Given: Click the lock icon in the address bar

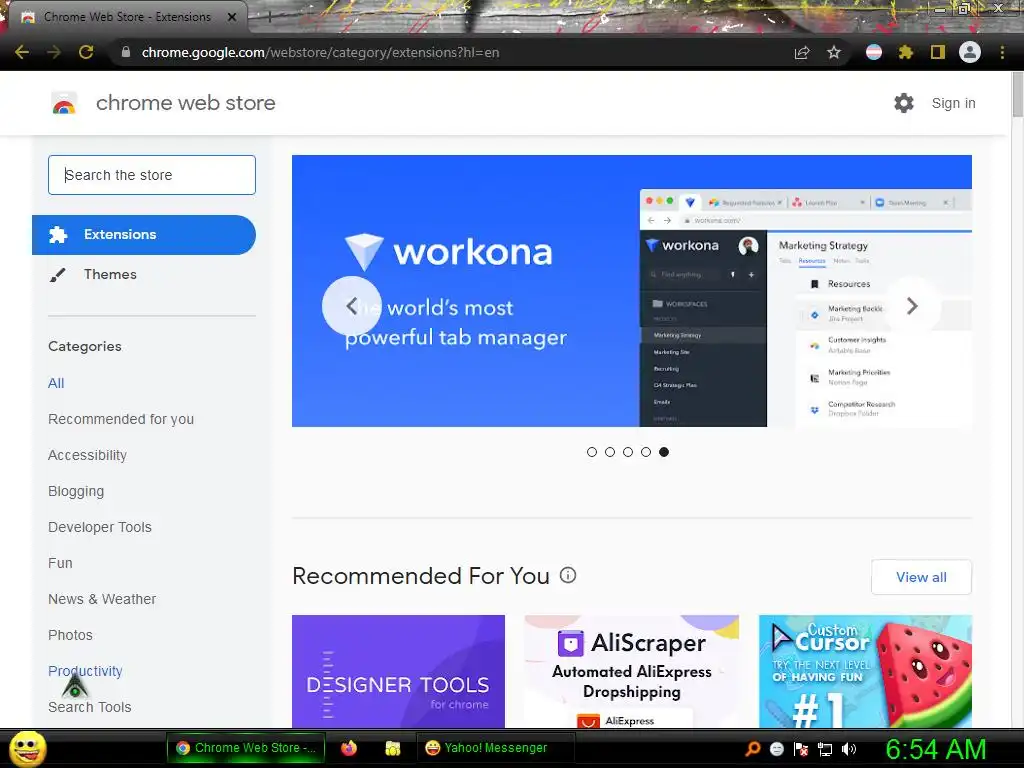Looking at the screenshot, I should (126, 52).
